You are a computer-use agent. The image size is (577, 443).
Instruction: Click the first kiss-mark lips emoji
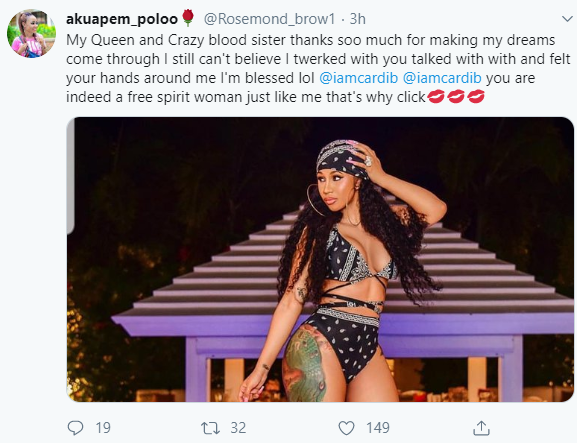tap(436, 97)
